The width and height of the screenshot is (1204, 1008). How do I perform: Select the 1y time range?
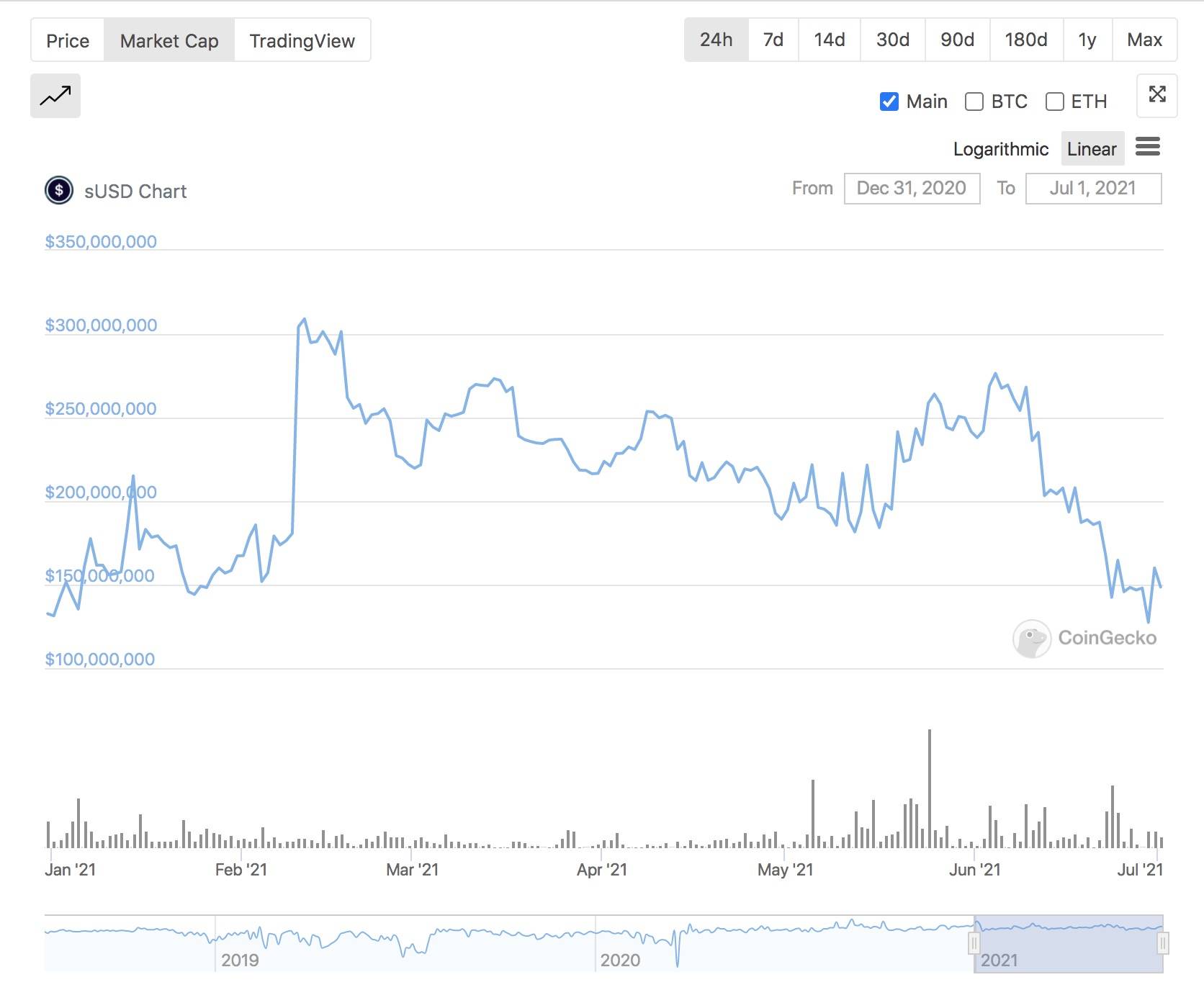click(x=1087, y=40)
